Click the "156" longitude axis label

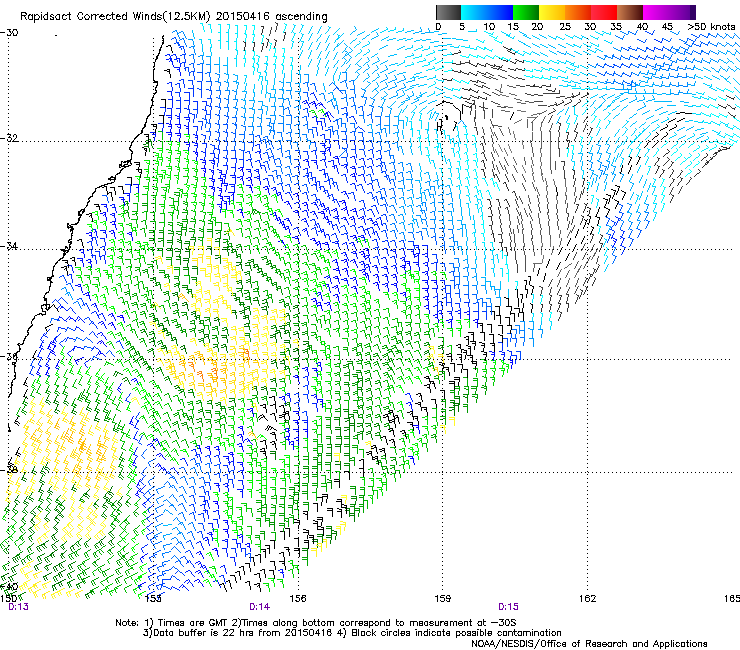tap(298, 599)
